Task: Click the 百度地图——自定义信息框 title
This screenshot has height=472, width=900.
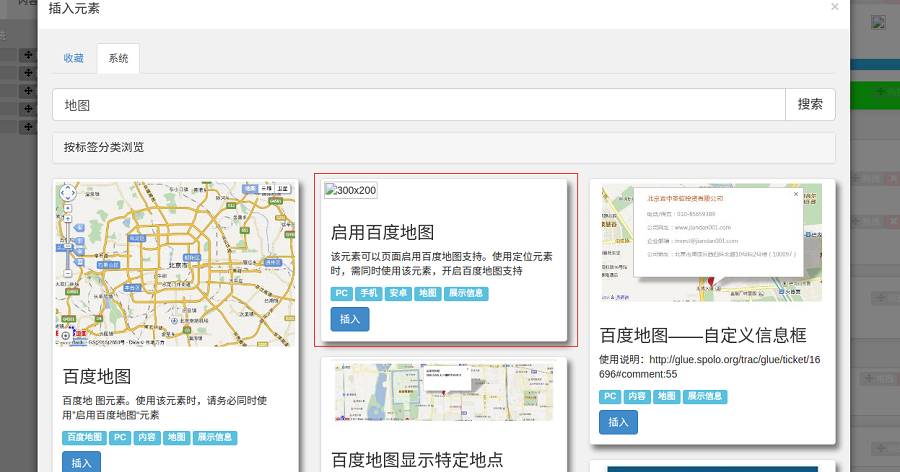Action: point(703,335)
